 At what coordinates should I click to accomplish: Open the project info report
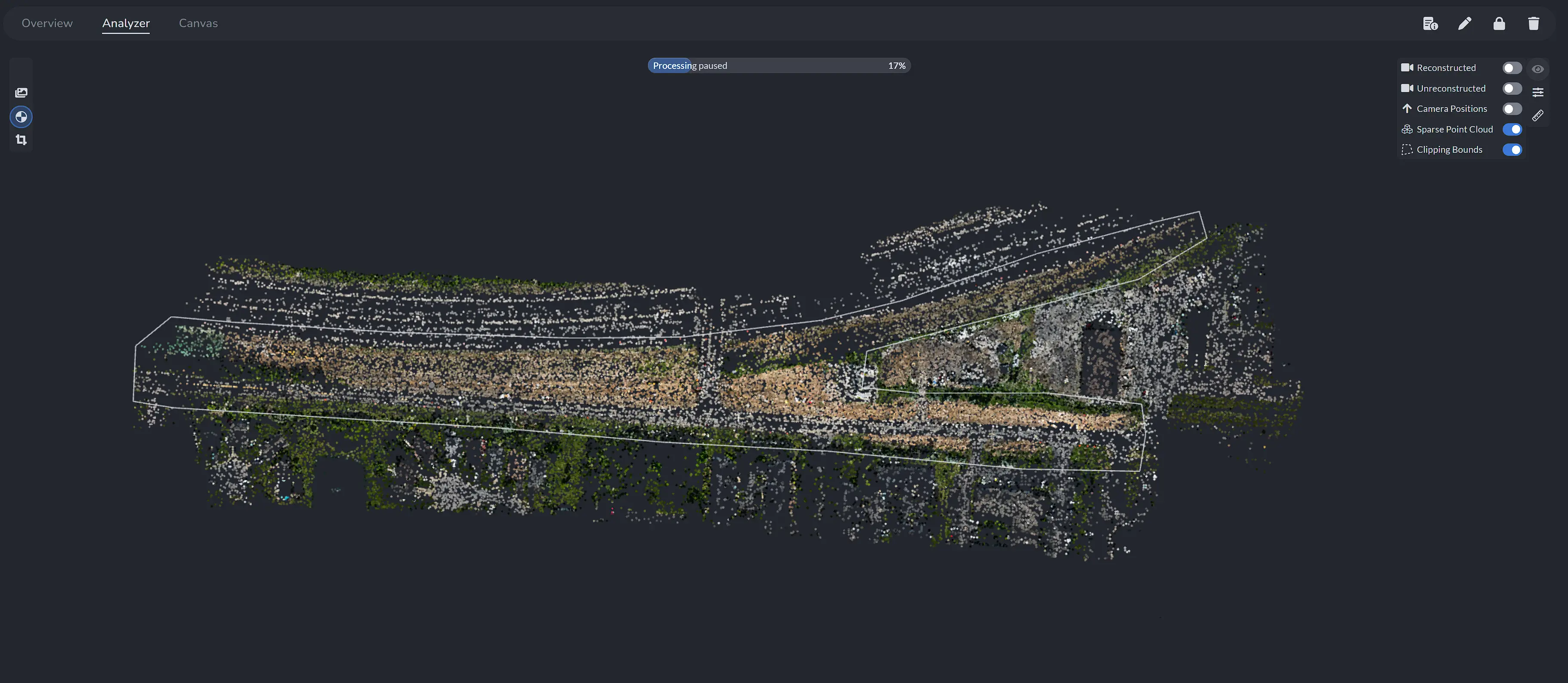[1430, 23]
